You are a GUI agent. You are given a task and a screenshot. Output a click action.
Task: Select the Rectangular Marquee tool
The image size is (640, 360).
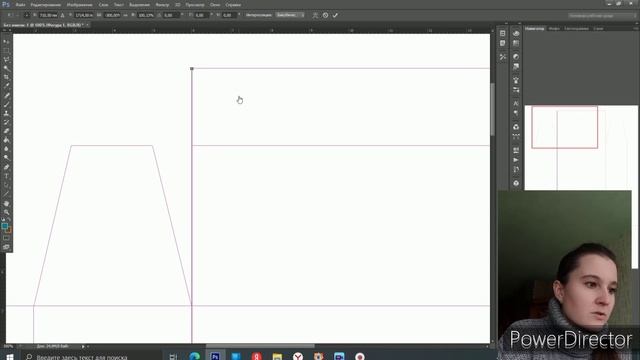[6, 51]
